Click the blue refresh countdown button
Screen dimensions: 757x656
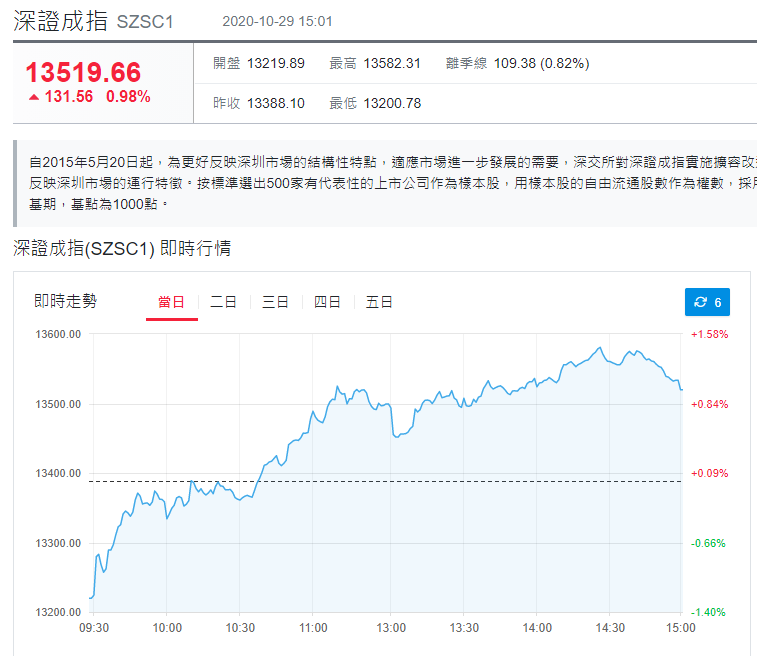click(x=707, y=302)
